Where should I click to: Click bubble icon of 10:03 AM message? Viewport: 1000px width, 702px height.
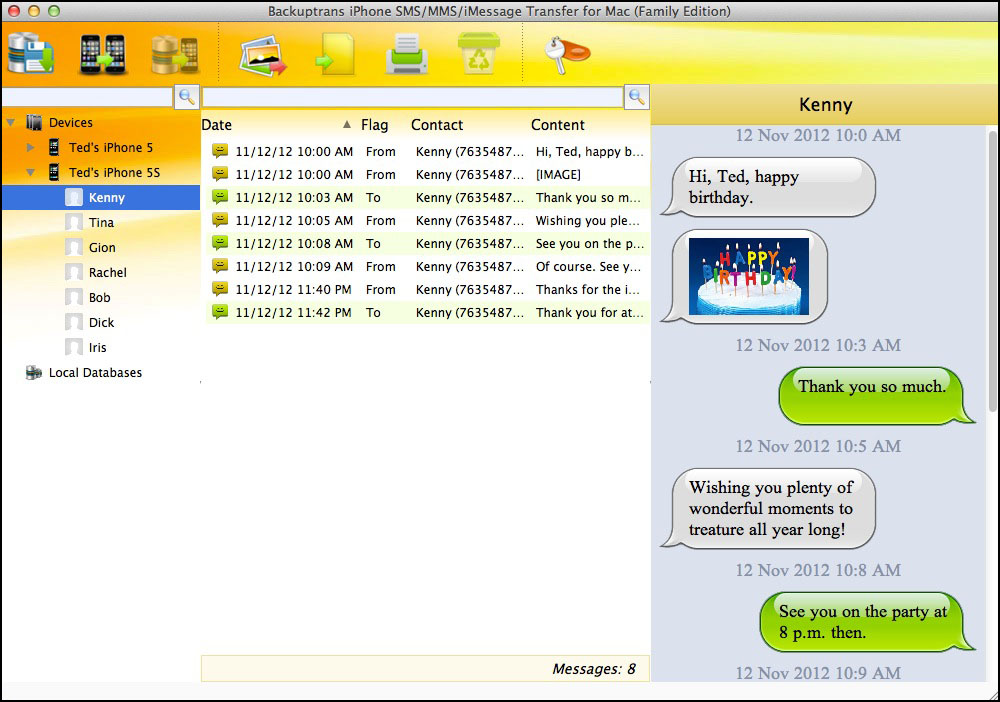click(220, 196)
